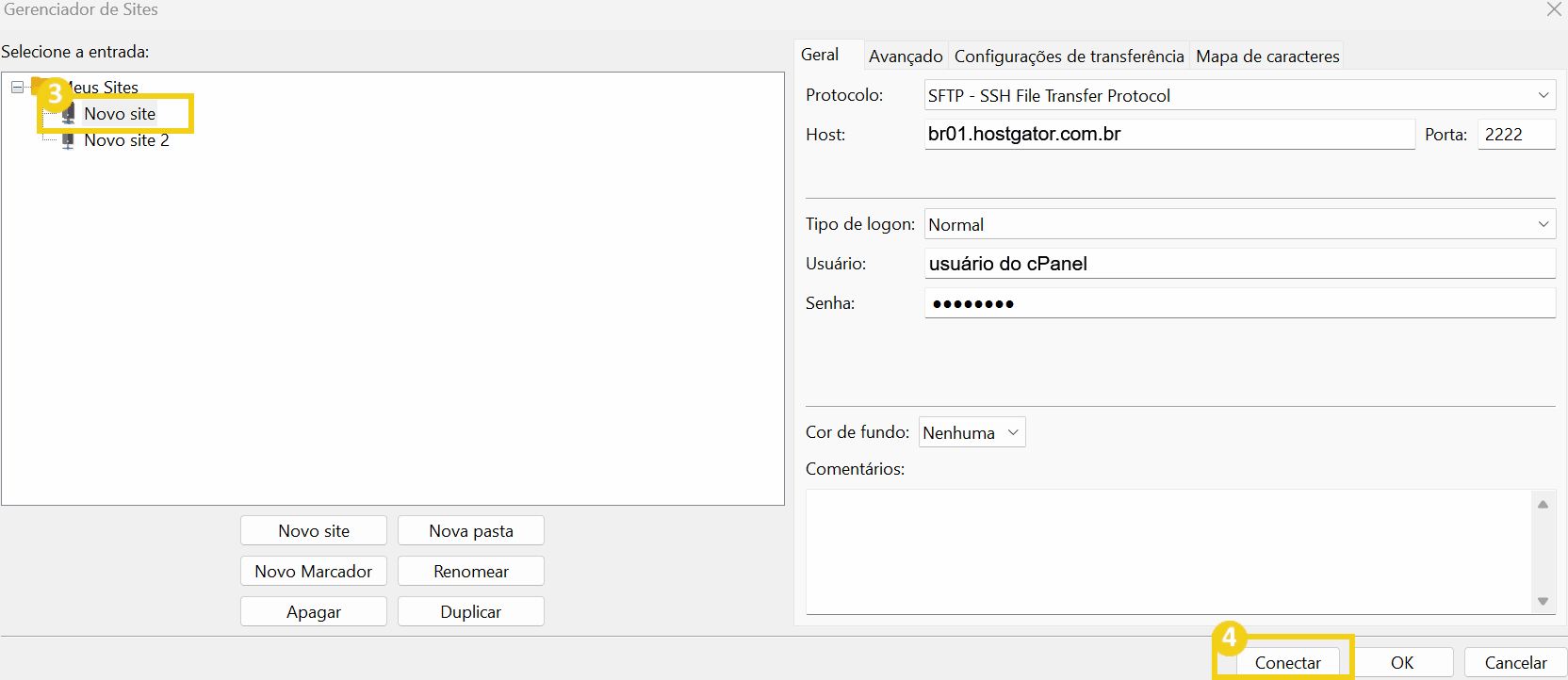
Task: Close the Gerenciador de Sites dialog
Action: click(x=1554, y=9)
